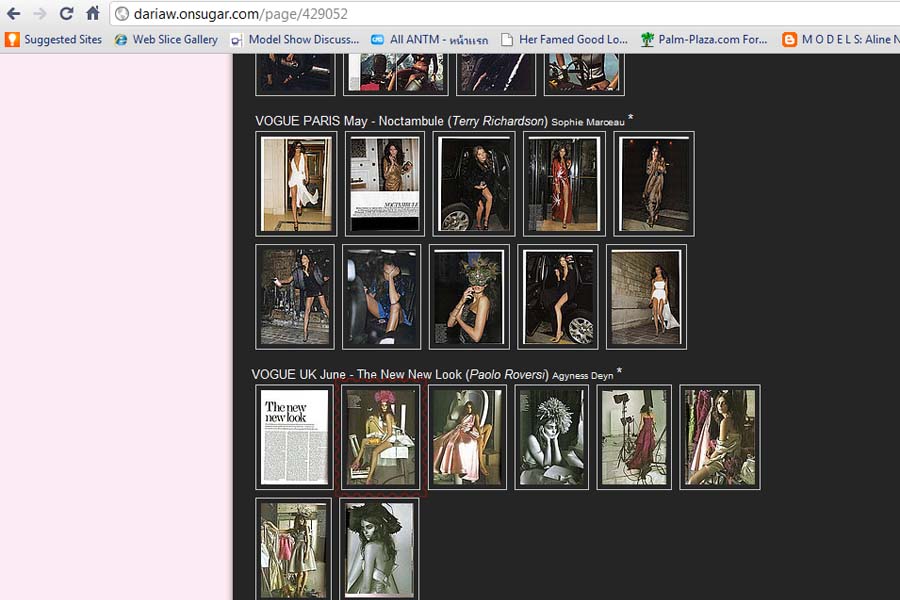Image resolution: width=900 pixels, height=600 pixels.
Task: Open Vogue Paris red dress thumbnail
Action: tap(564, 184)
